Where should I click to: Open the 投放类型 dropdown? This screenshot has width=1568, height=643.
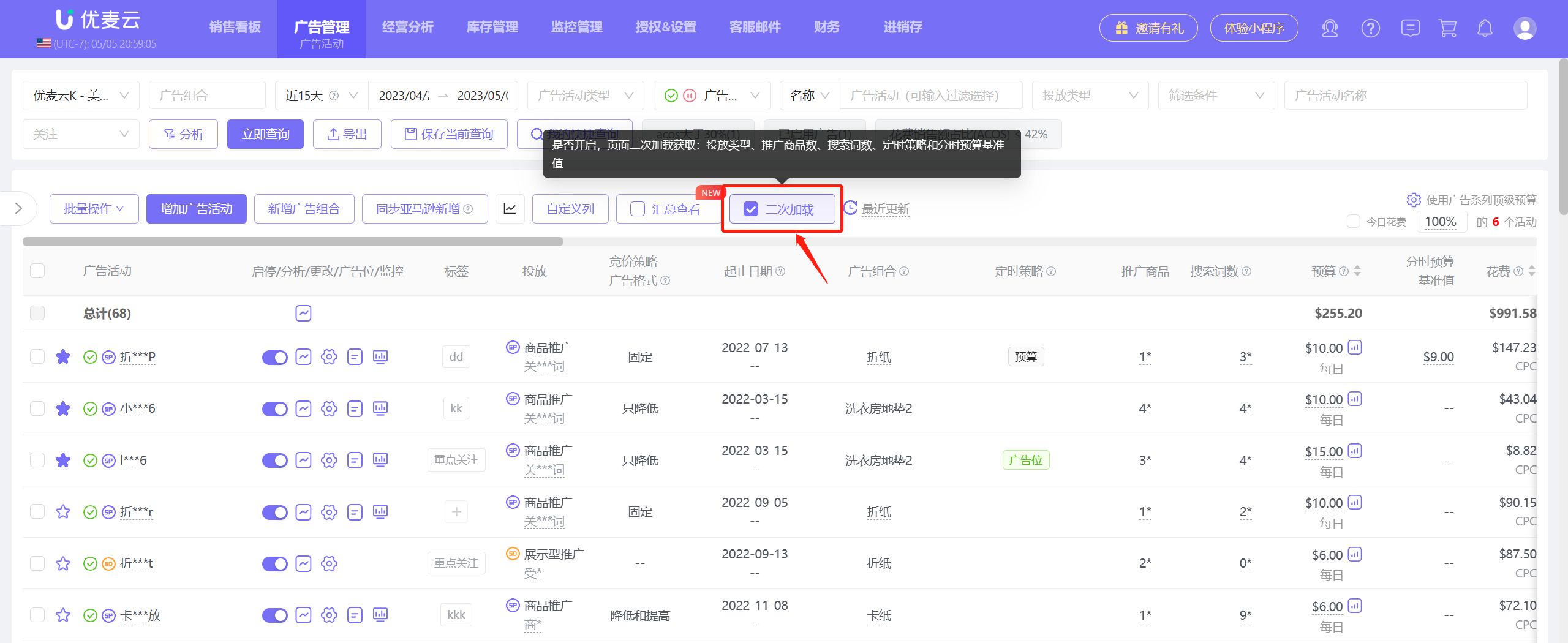[1090, 95]
